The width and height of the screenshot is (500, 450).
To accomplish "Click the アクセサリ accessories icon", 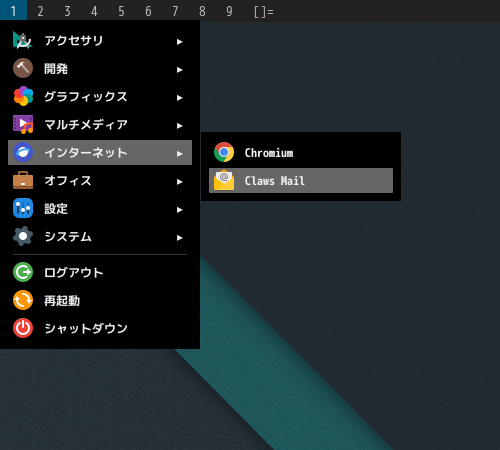I will pos(23,40).
